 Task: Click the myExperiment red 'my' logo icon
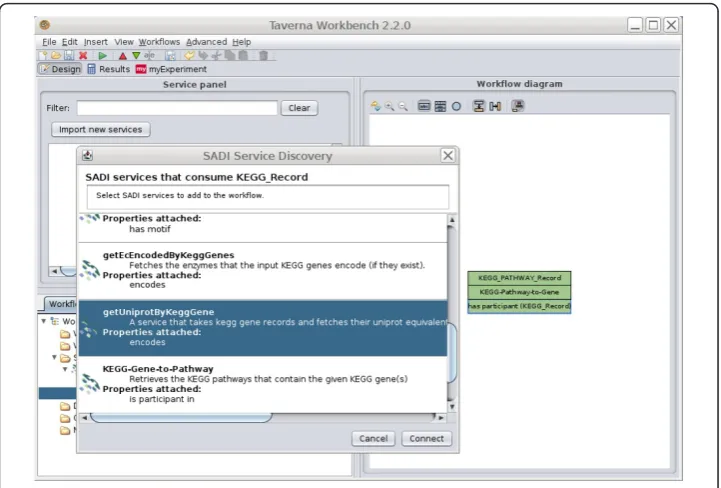(x=141, y=69)
